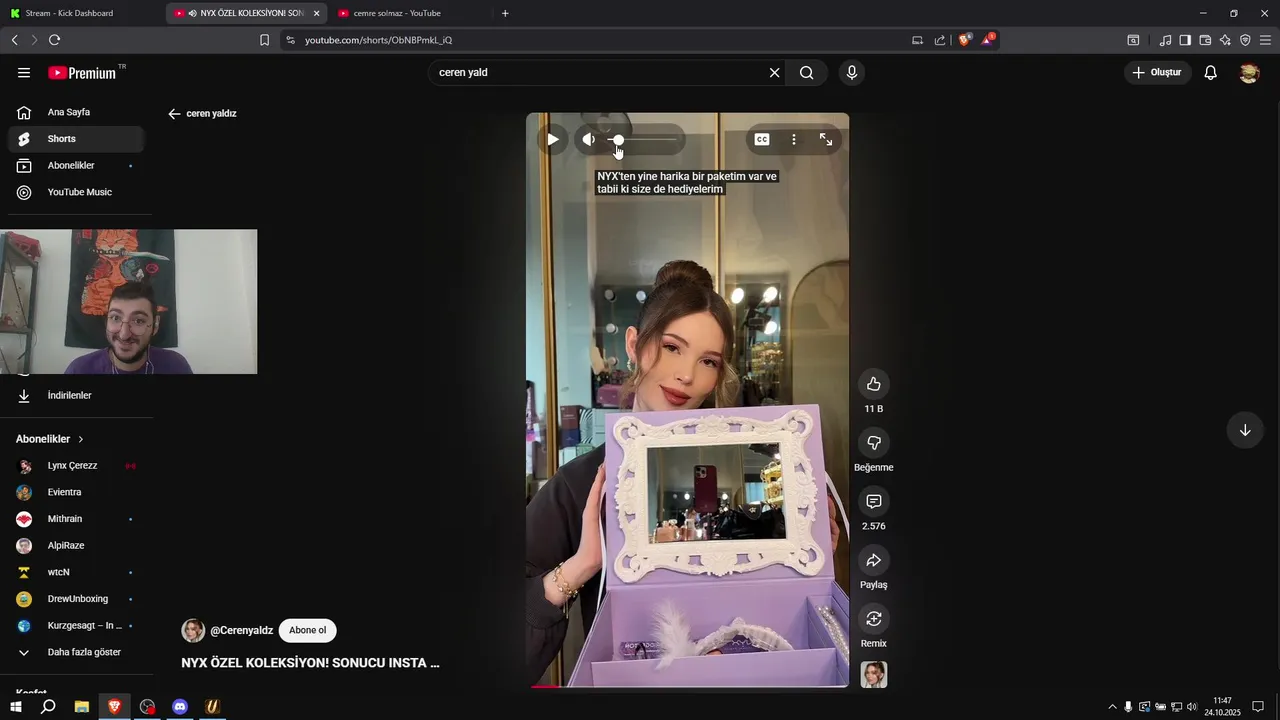Open the account avatar menu
The image size is (1280, 720).
point(1249,73)
